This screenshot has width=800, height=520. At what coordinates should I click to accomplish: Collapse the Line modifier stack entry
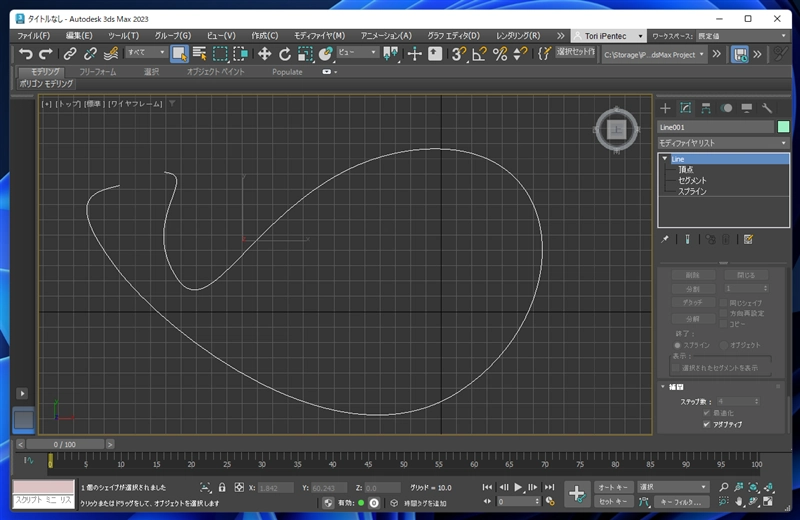point(665,159)
